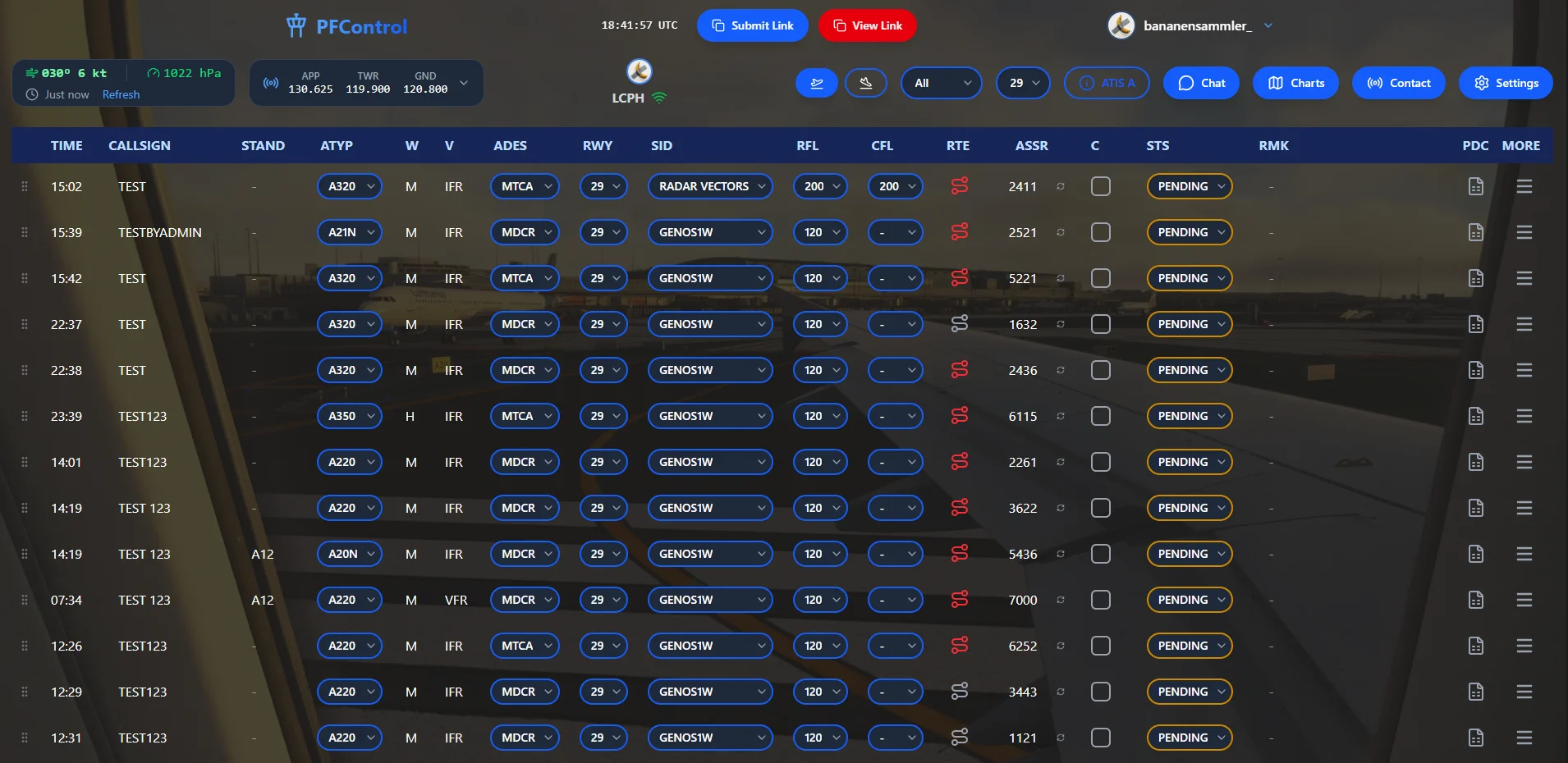
Task: Tick clearance checkbox for 15:02 TEST
Action: pos(1100,186)
